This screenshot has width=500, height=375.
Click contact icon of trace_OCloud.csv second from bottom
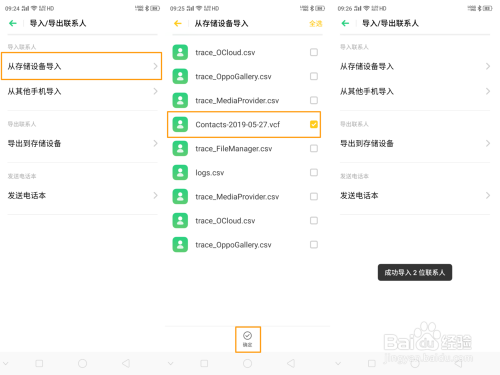click(180, 221)
